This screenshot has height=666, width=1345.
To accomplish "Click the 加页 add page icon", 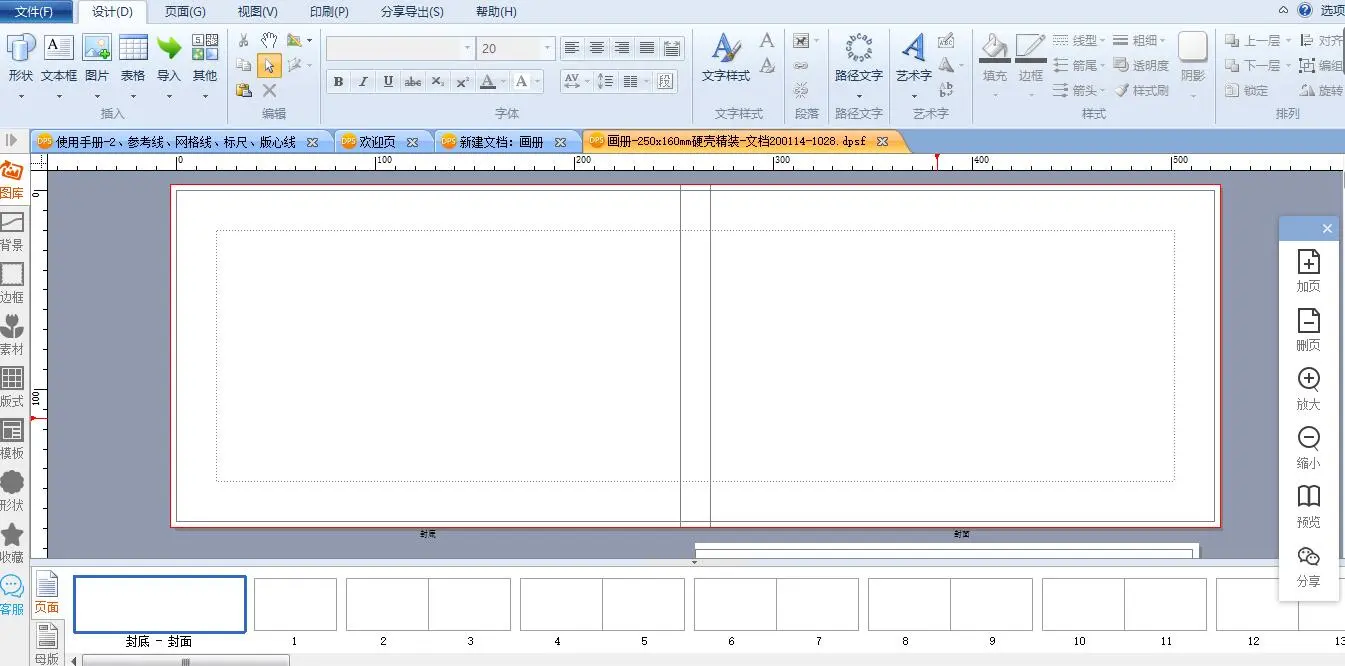I will click(1308, 270).
